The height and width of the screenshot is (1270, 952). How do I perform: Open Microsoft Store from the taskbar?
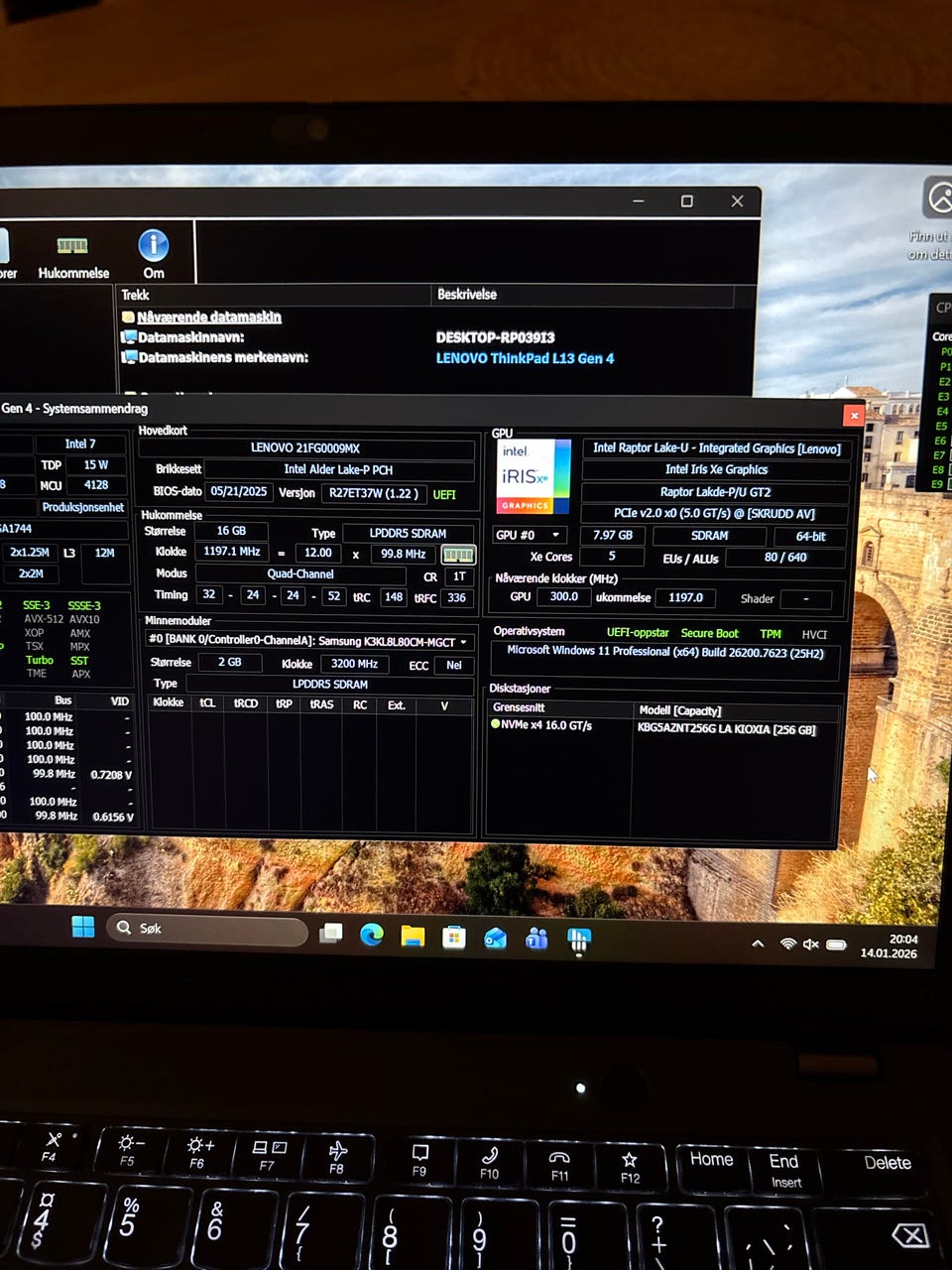[x=453, y=937]
